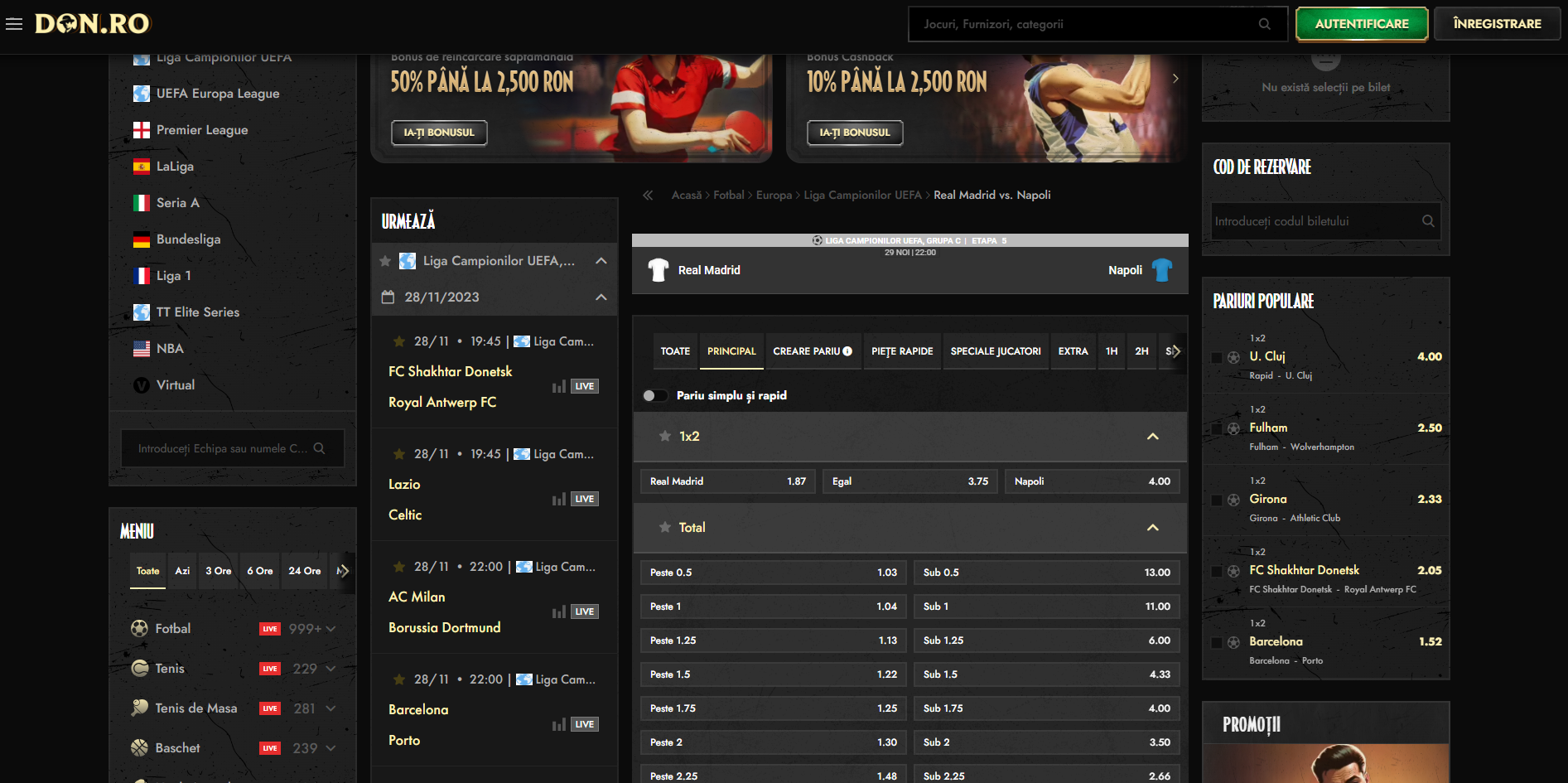Select the Azi time filter
The height and width of the screenshot is (783, 1568).
tap(182, 571)
